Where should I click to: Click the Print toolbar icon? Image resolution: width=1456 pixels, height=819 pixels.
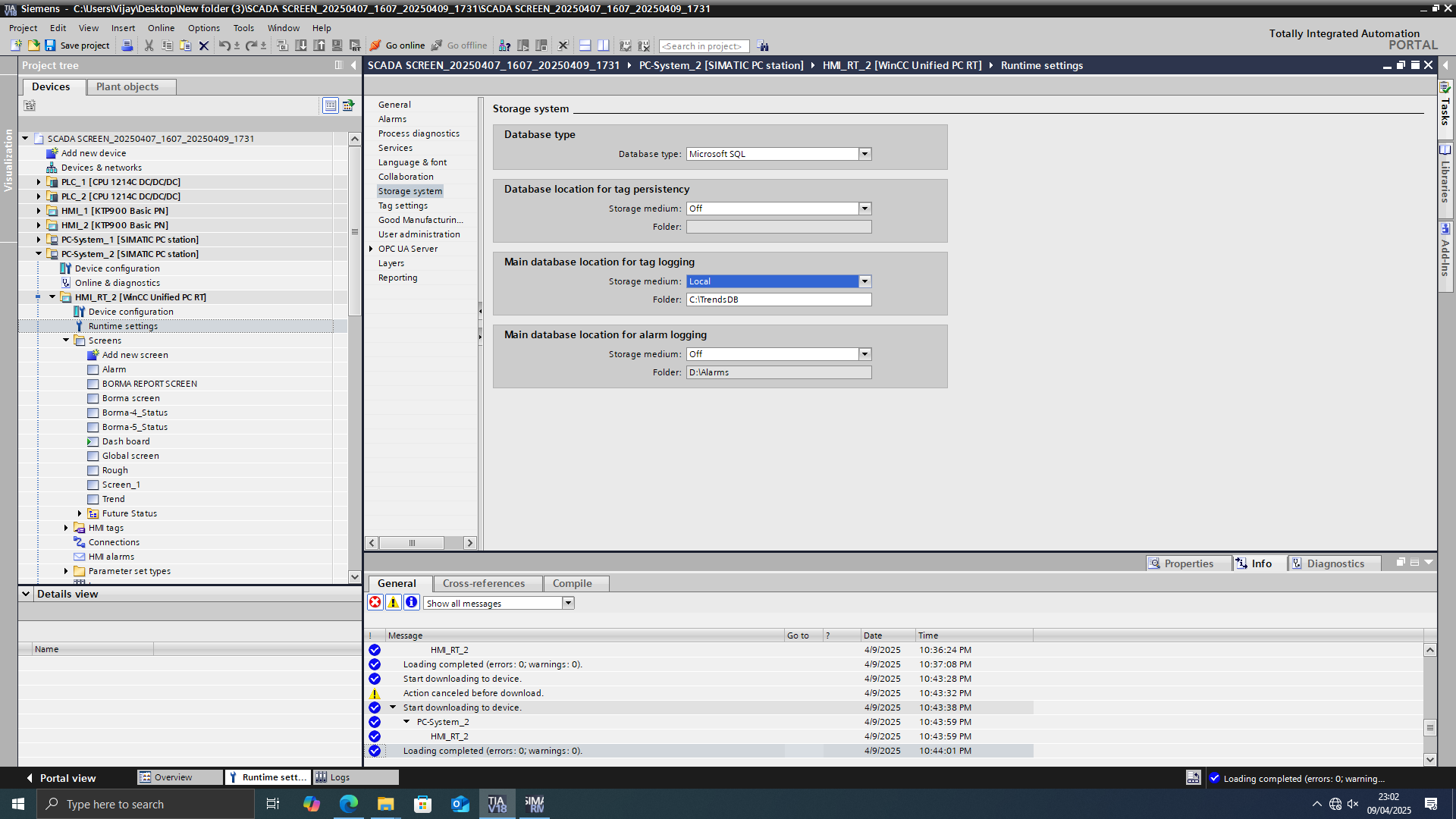point(127,45)
